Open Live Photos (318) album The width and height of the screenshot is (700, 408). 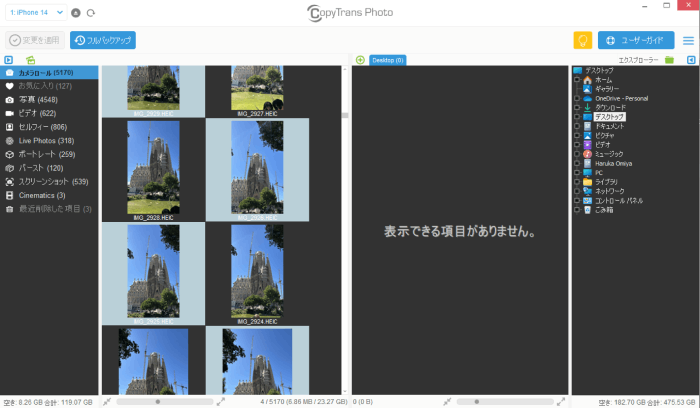click(49, 141)
